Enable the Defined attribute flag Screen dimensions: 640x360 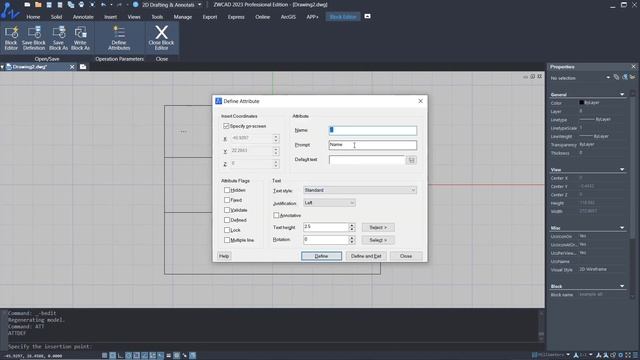click(x=227, y=220)
